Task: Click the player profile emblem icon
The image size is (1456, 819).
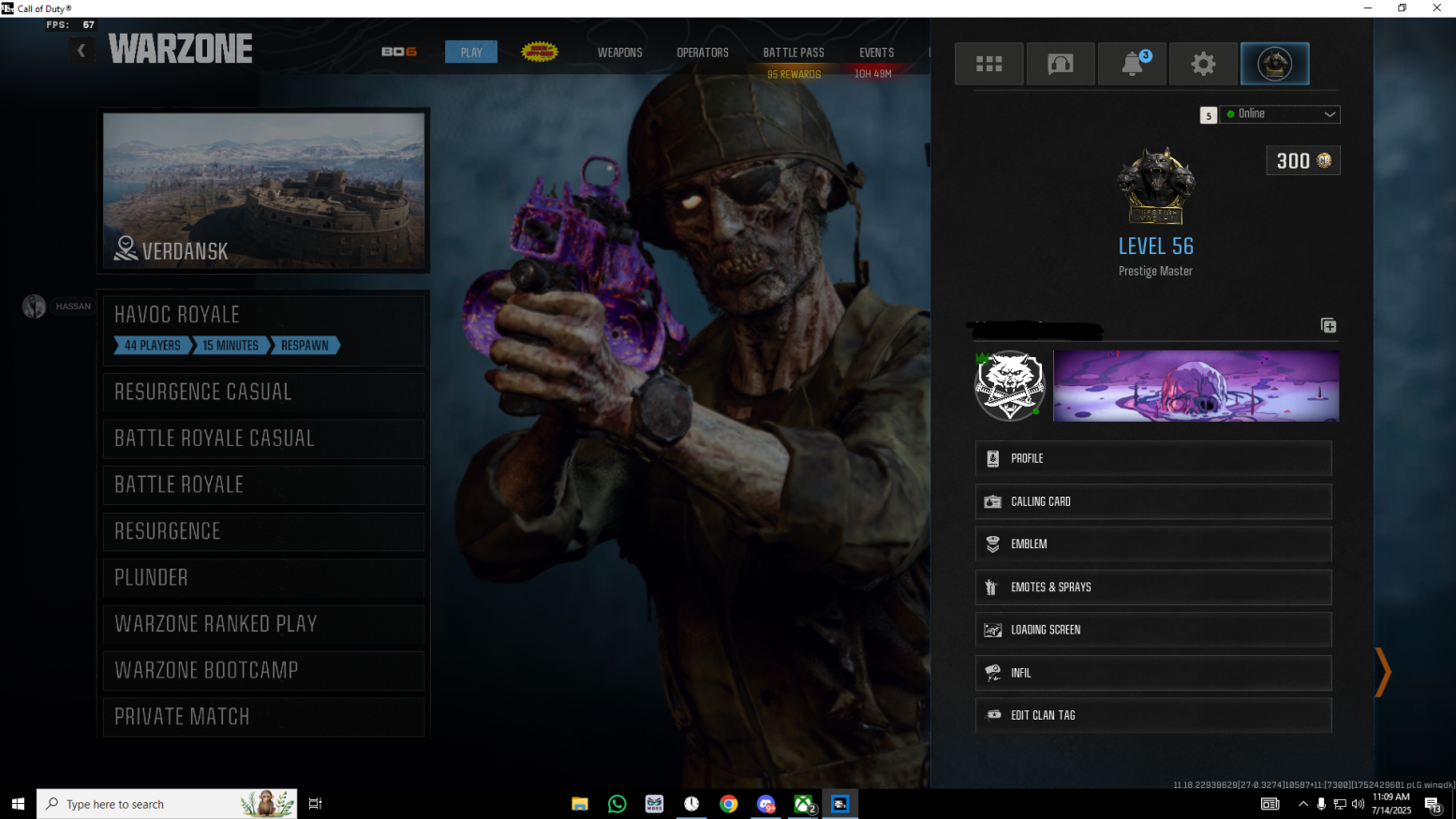Action: point(1274,64)
